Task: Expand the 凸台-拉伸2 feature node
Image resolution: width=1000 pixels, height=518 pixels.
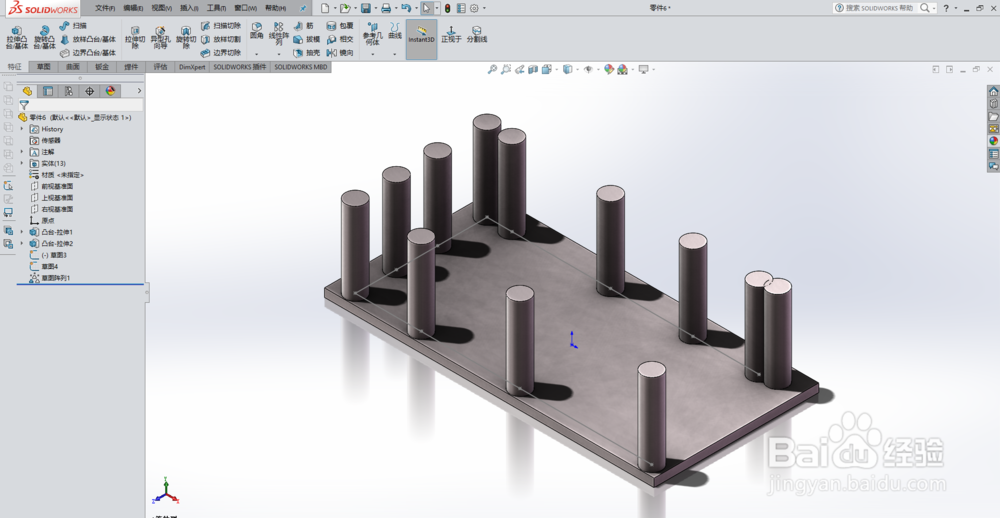Action: [22, 243]
